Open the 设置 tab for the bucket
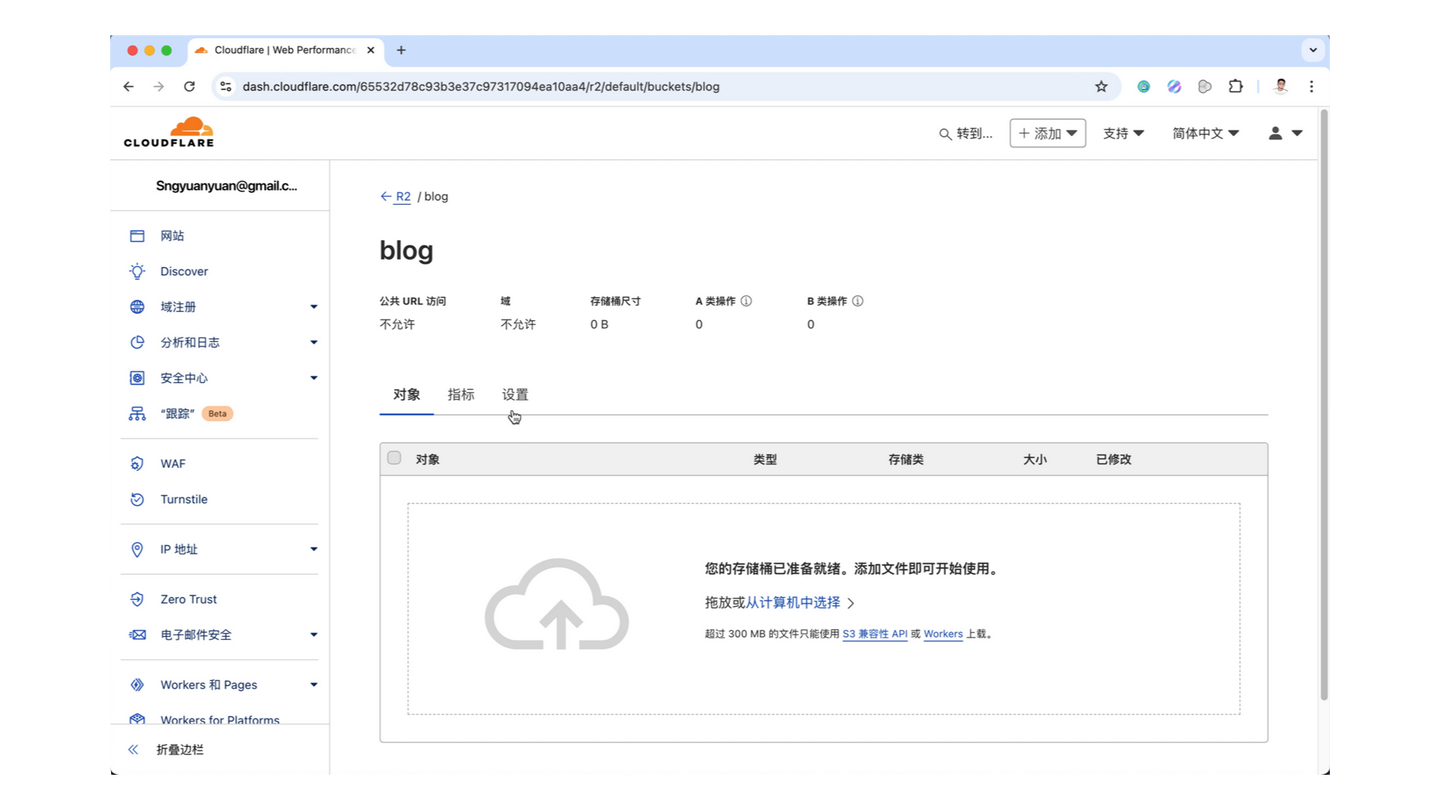Screen dimensions: 1440x810 coord(514,394)
